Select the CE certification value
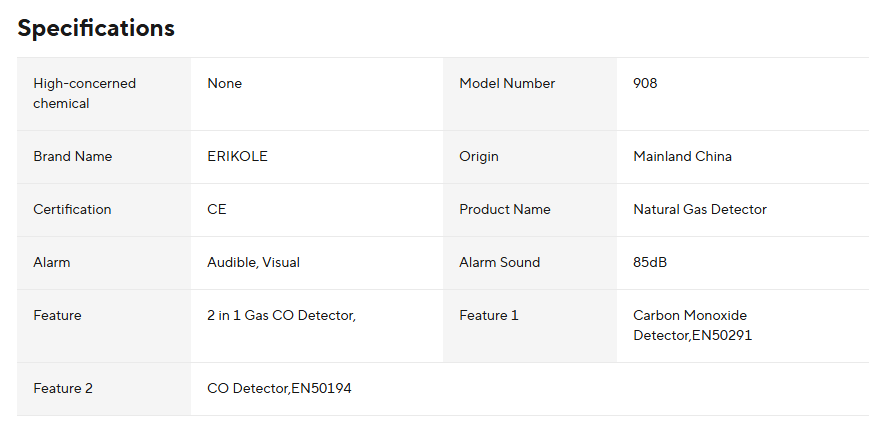Screen dimensions: 890x423 click(x=217, y=209)
